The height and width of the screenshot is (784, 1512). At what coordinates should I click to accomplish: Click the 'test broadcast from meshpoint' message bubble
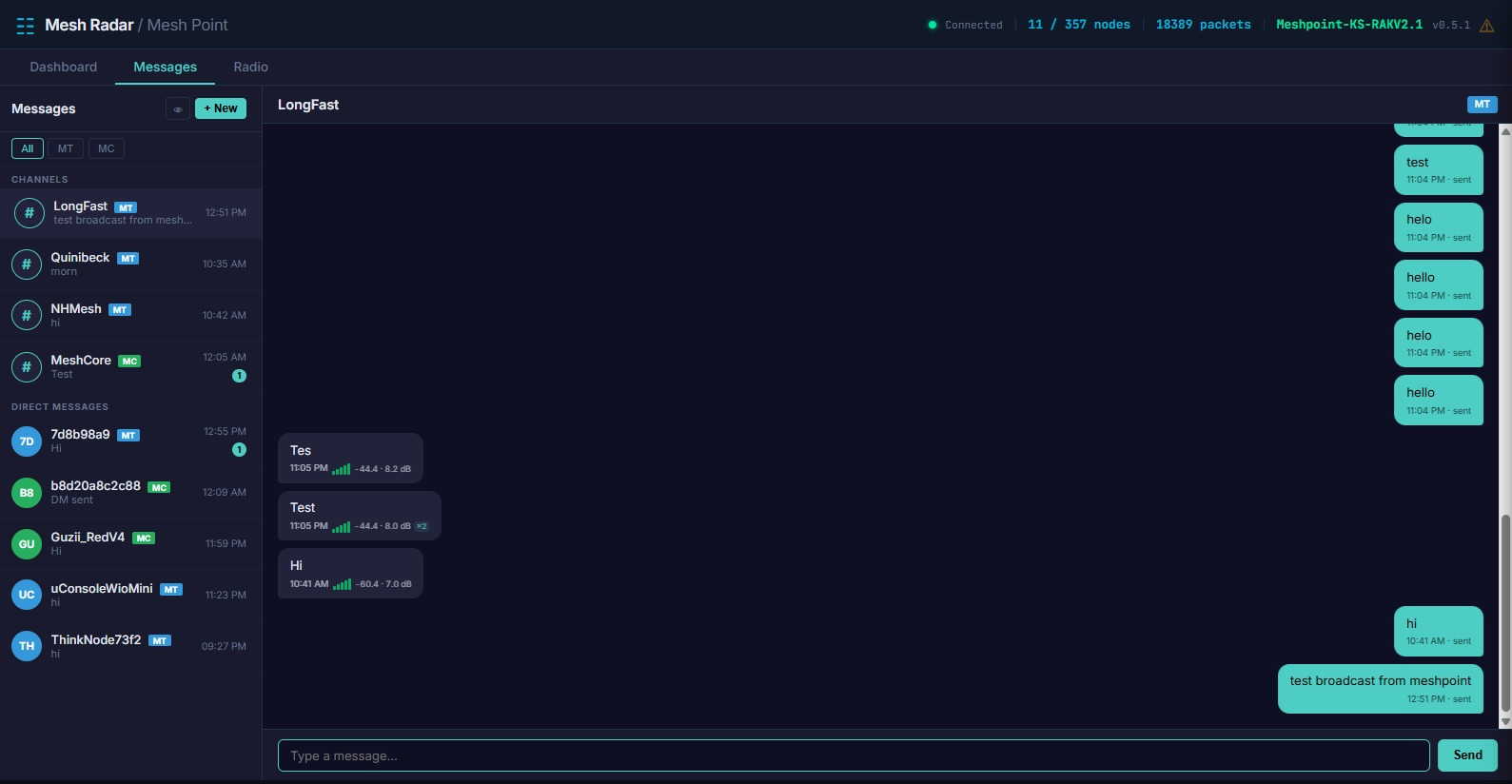pos(1381,689)
